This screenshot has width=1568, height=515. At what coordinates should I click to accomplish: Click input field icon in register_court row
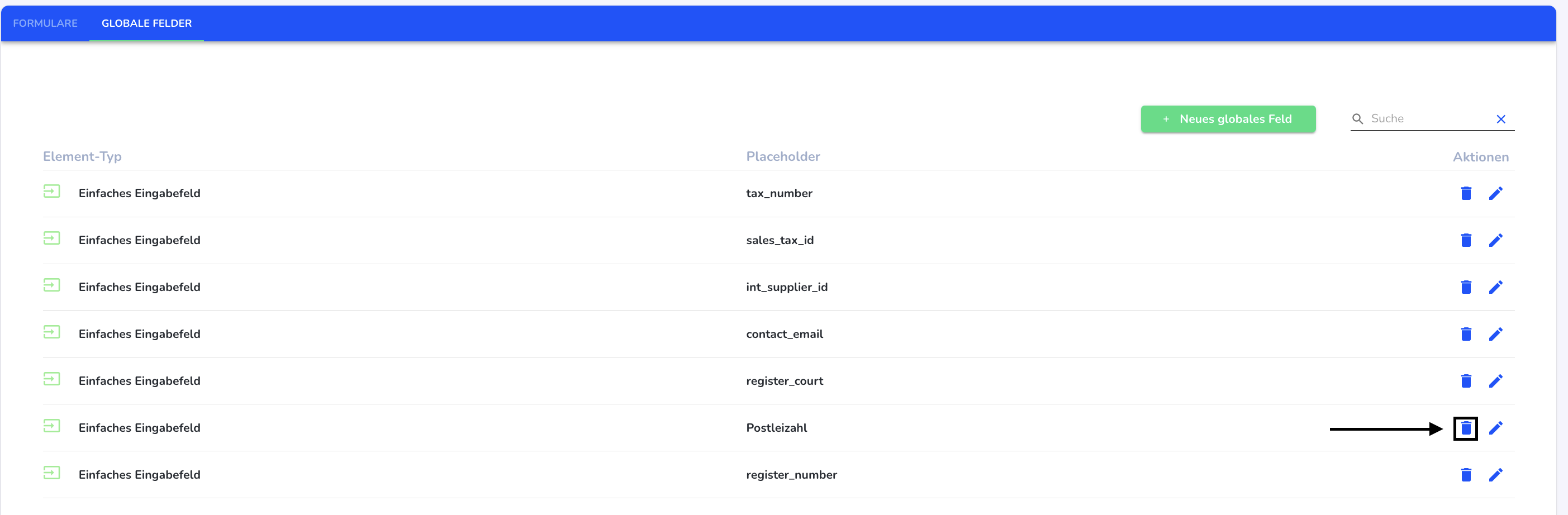tap(52, 379)
